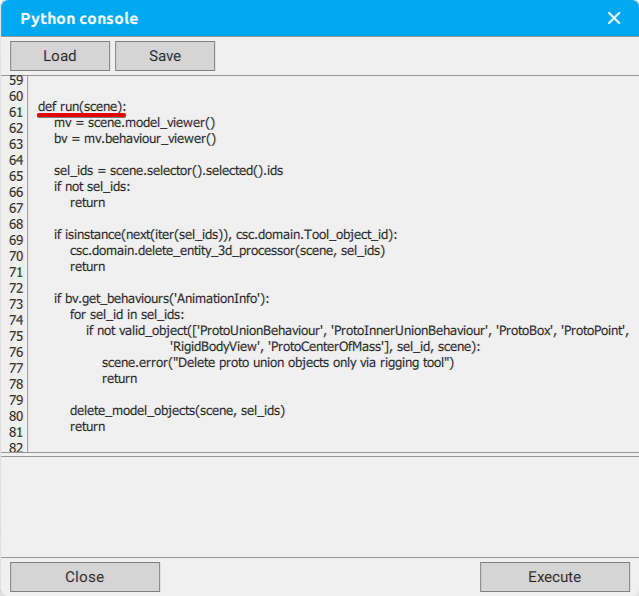This screenshot has height=596, width=639.
Task: Run the script with the Execute button
Action: (555, 577)
